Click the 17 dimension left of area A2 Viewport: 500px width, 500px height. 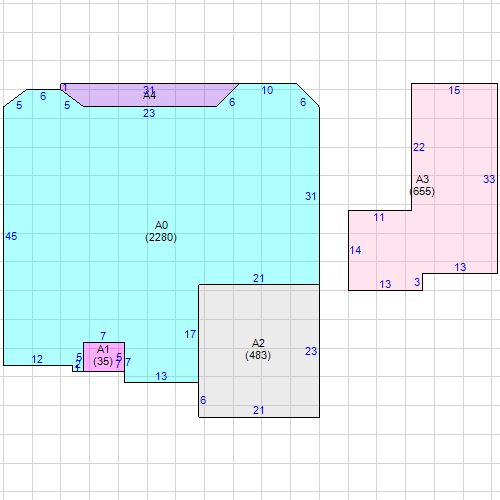click(x=190, y=334)
